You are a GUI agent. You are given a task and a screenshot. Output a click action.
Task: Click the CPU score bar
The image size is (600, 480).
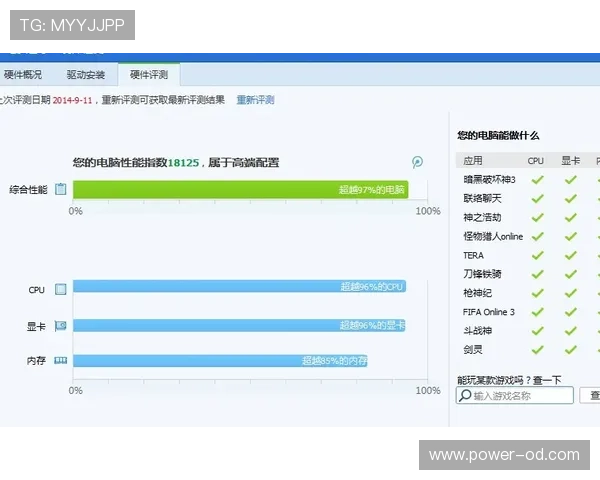240,286
